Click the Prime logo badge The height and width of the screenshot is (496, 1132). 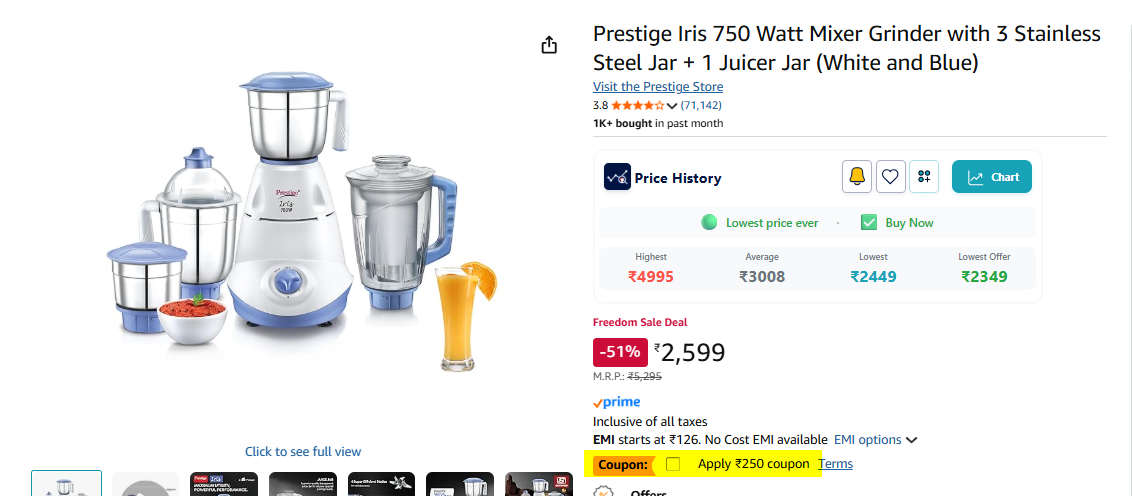pyautogui.click(x=617, y=402)
